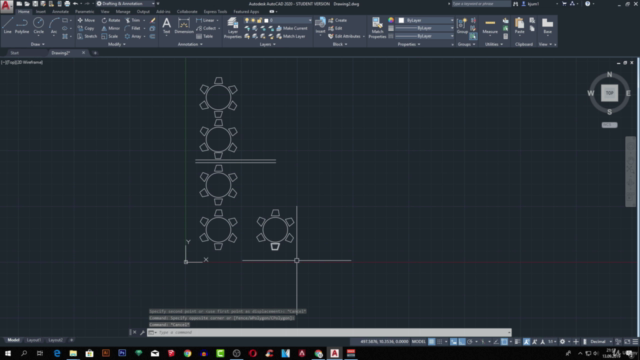The height and width of the screenshot is (360, 640).
Task: Open File Explorer from taskbar
Action: [73, 353]
